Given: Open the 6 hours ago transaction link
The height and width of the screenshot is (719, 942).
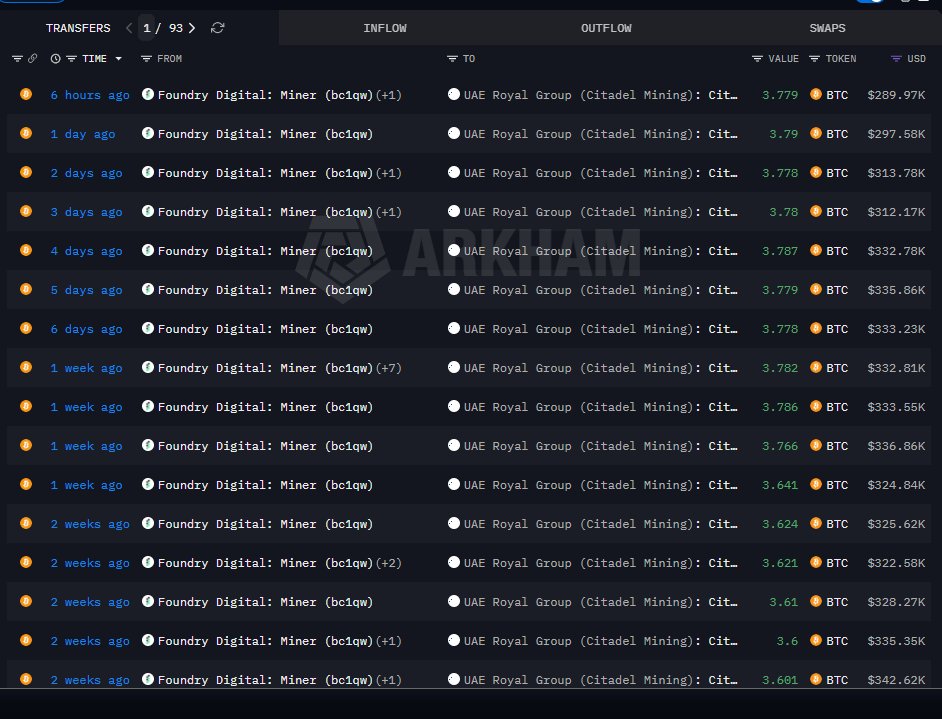Looking at the screenshot, I should (90, 95).
